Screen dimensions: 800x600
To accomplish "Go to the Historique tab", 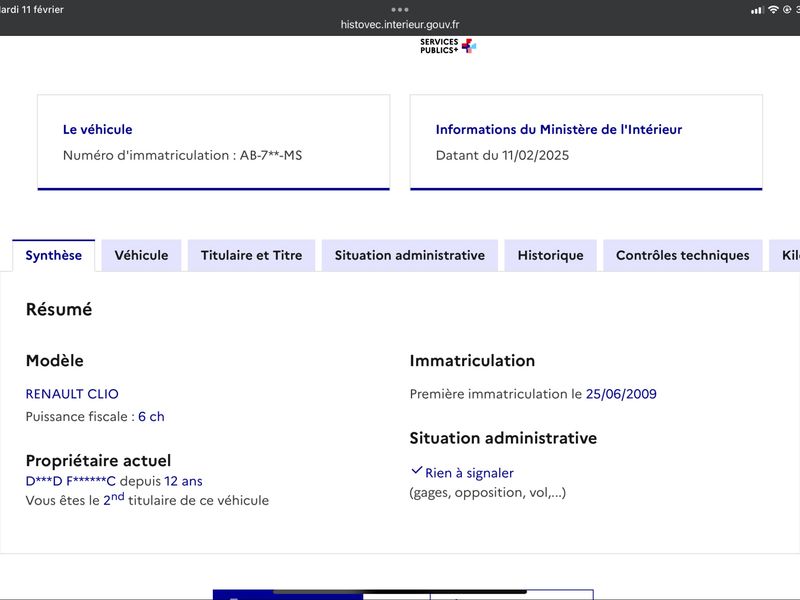I will pos(551,255).
